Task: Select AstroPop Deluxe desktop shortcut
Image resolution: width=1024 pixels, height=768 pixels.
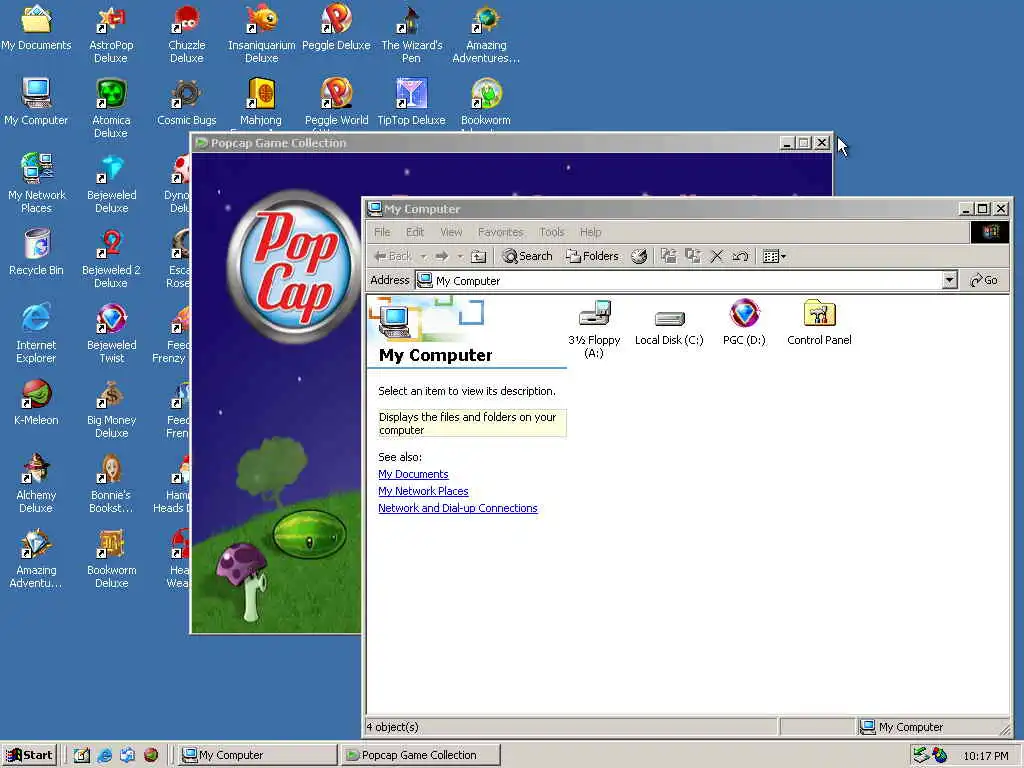Action: click(x=111, y=35)
